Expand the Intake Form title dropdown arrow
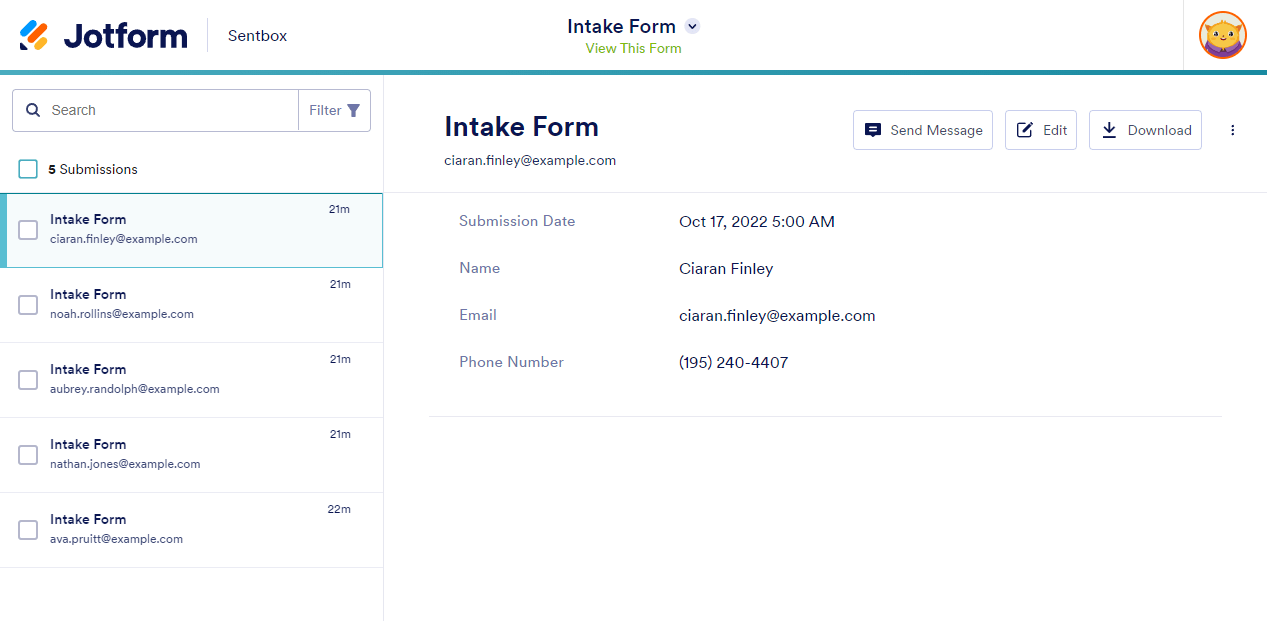 692,27
